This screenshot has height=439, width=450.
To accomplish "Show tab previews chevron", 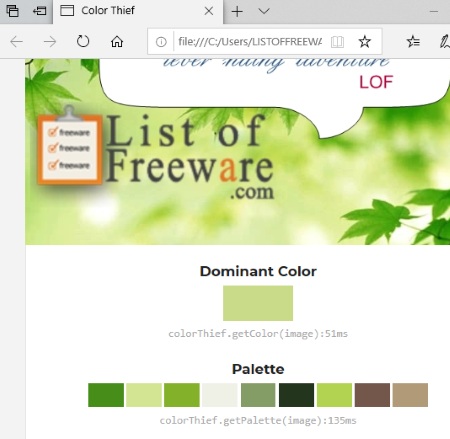I will coord(264,11).
